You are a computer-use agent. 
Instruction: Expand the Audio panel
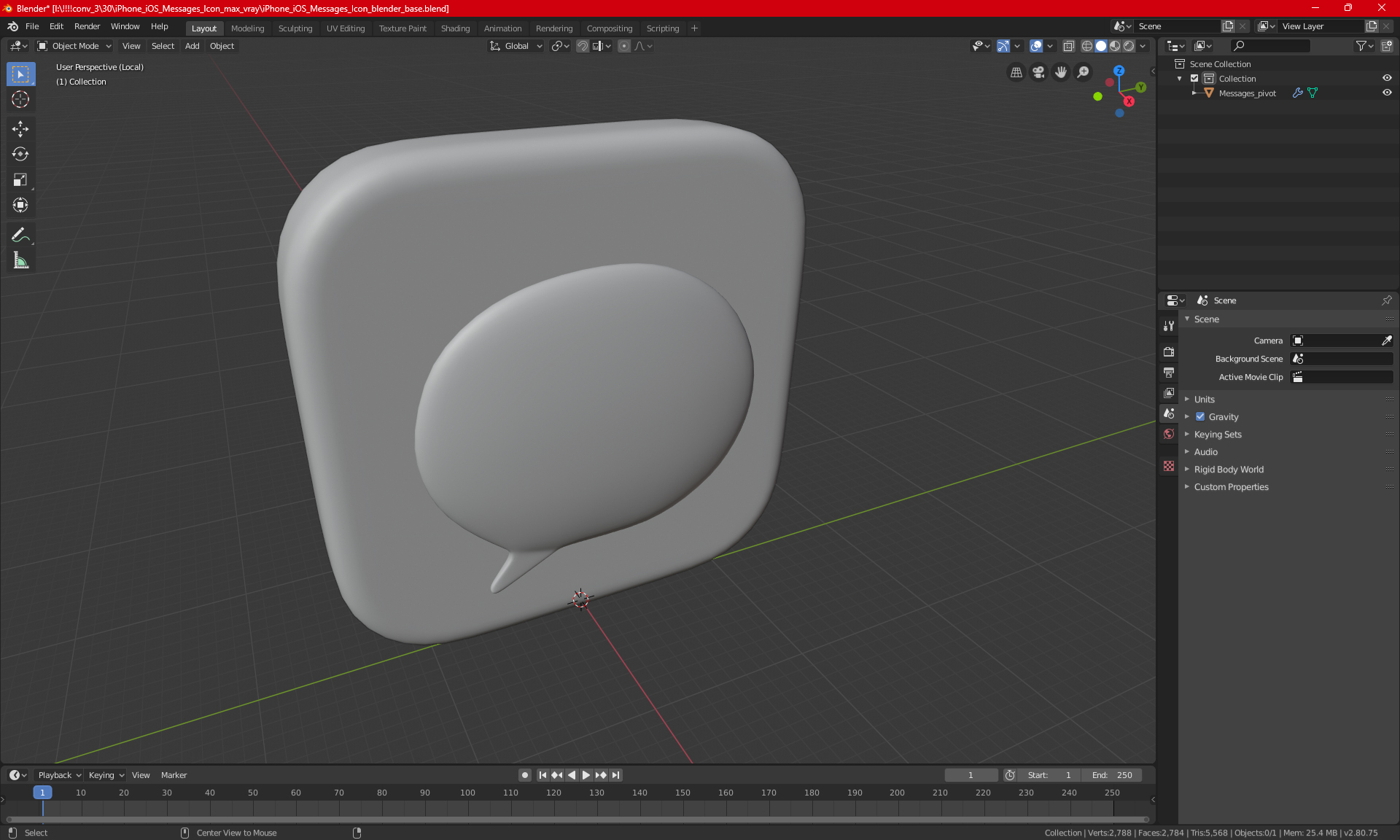point(1205,452)
